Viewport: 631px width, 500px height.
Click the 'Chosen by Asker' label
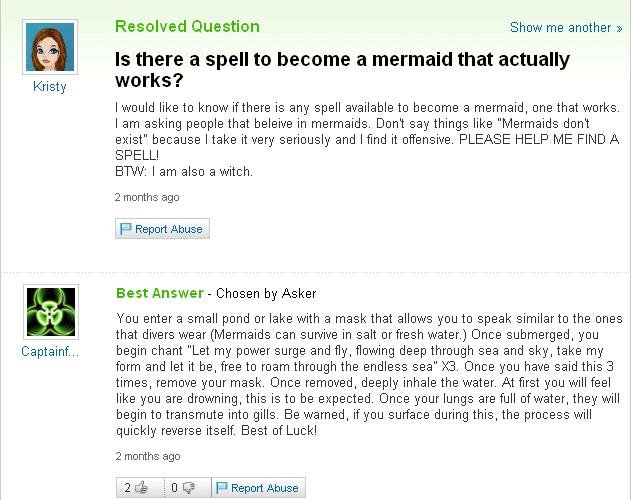pos(266,294)
